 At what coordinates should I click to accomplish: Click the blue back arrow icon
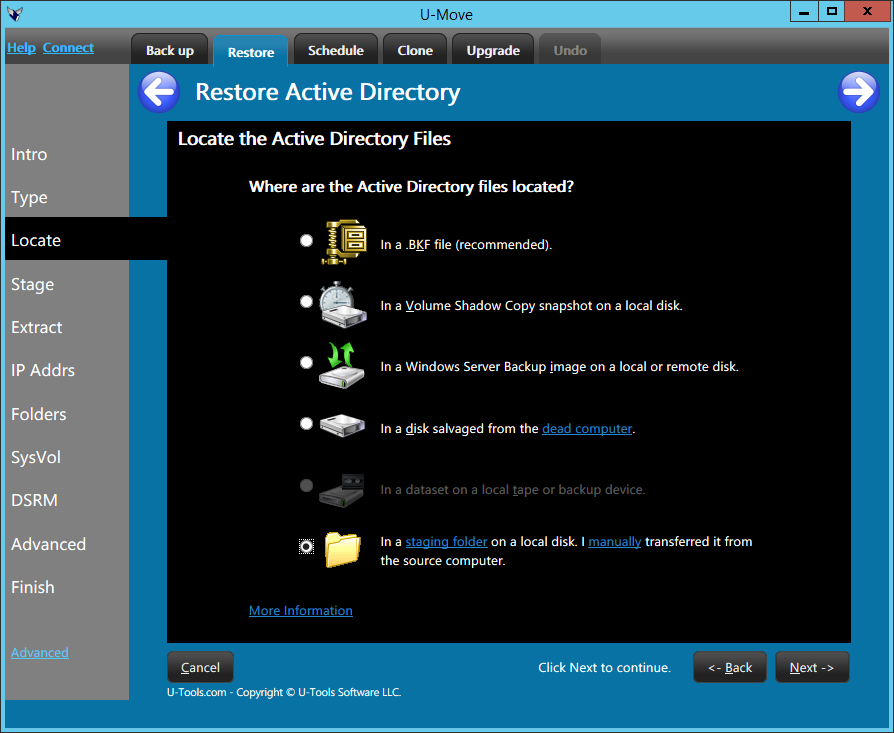click(x=158, y=92)
